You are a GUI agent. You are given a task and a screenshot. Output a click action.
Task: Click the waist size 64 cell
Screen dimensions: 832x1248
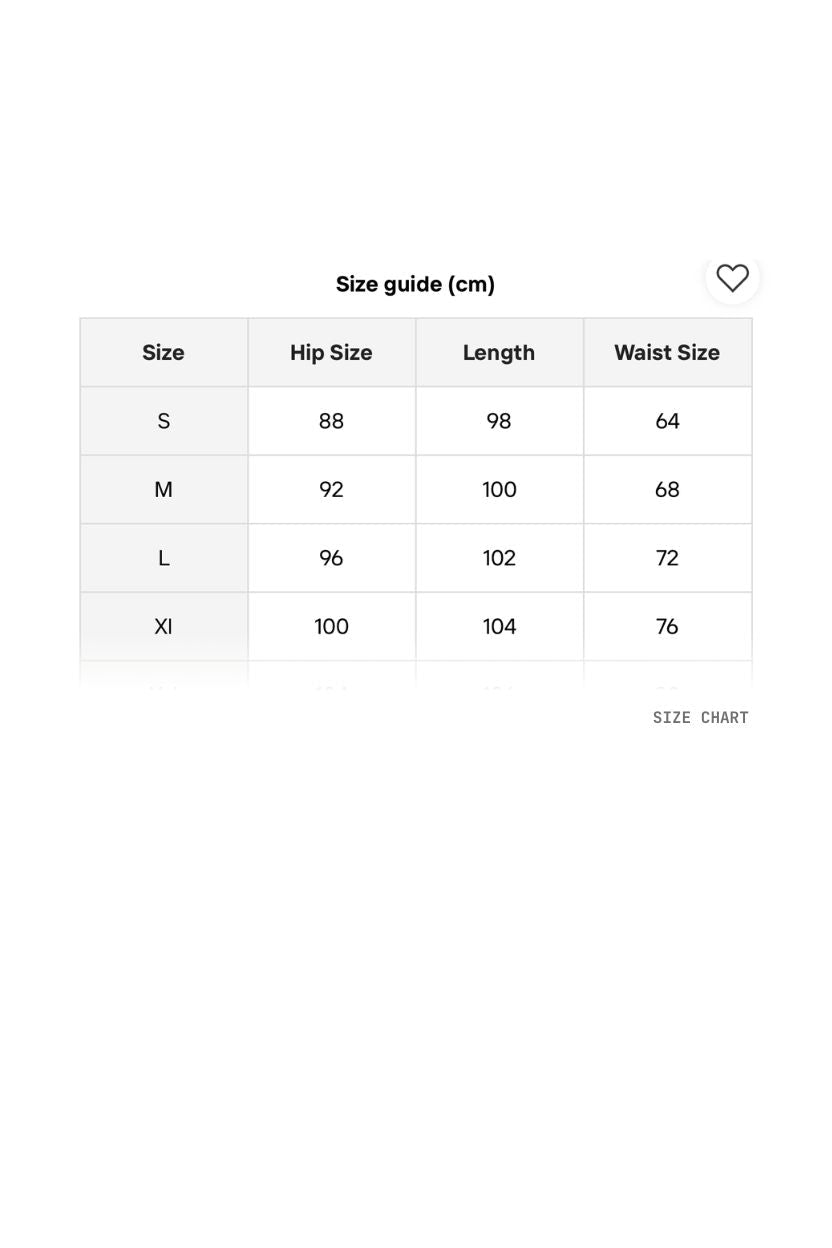click(x=667, y=421)
